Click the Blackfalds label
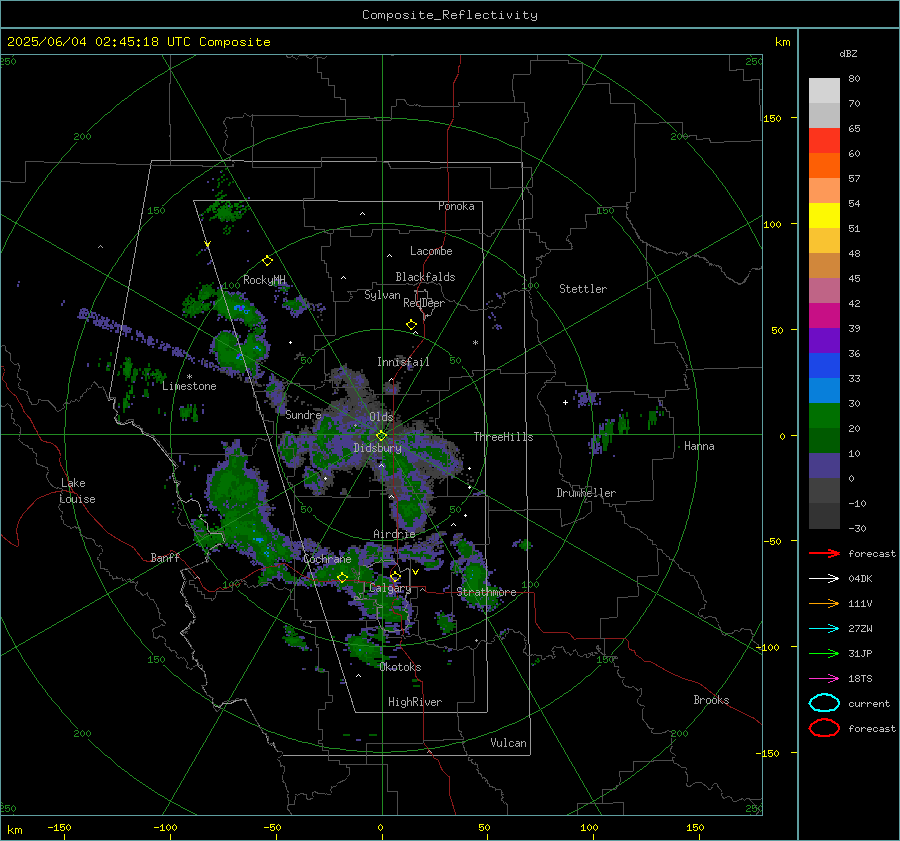900x841 pixels. pyautogui.click(x=425, y=277)
